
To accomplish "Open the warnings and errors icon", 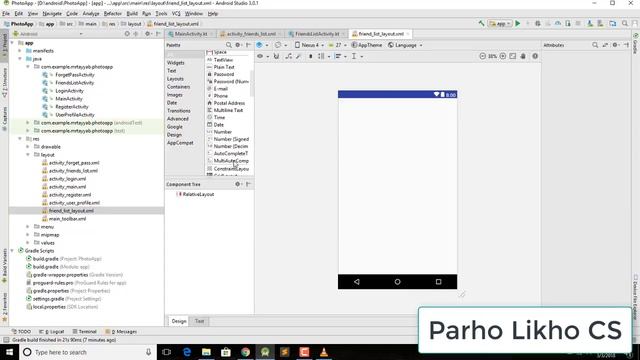I will pyautogui.click(x=535, y=56).
